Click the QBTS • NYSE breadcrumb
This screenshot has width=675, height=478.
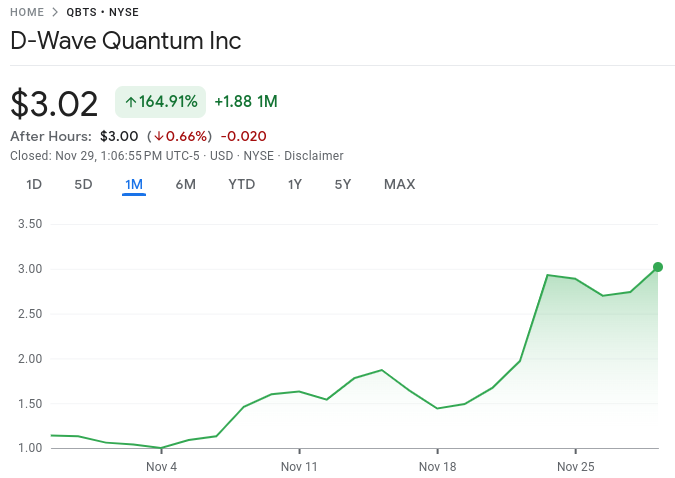tap(102, 12)
